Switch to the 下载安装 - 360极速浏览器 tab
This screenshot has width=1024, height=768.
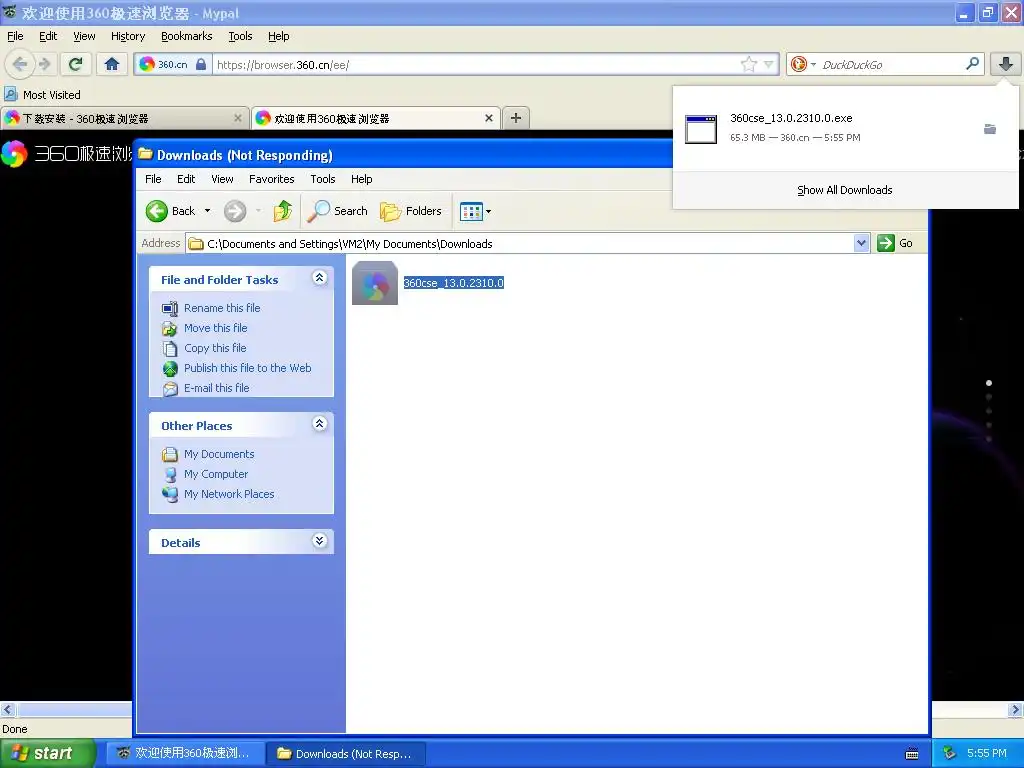point(124,118)
